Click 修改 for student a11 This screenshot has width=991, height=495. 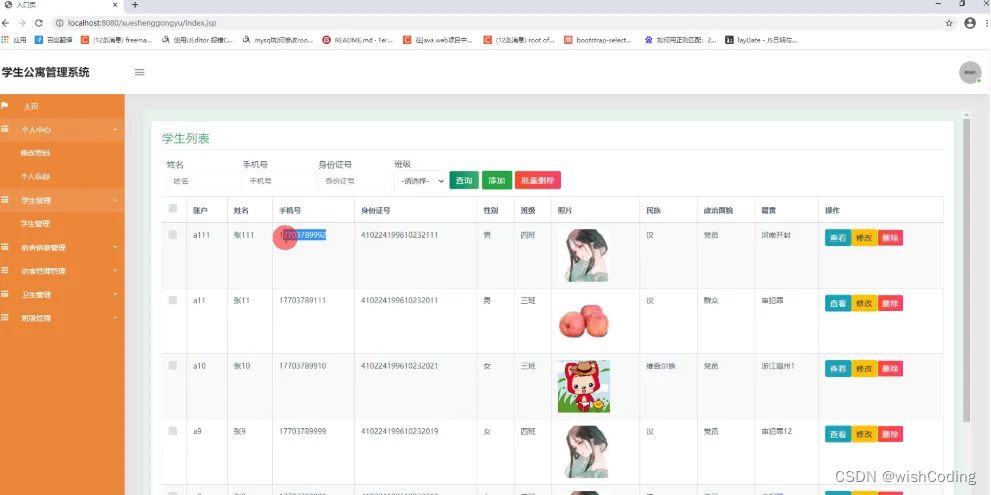tap(864, 303)
